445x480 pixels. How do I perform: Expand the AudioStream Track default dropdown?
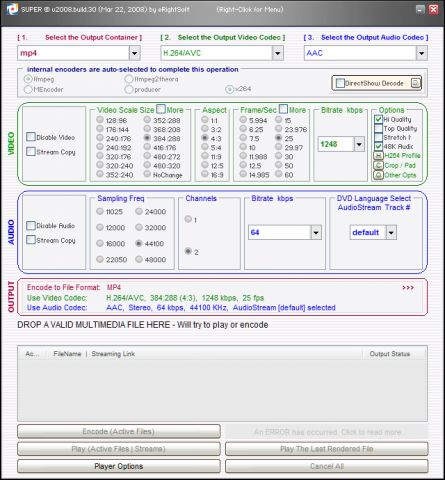pos(391,232)
